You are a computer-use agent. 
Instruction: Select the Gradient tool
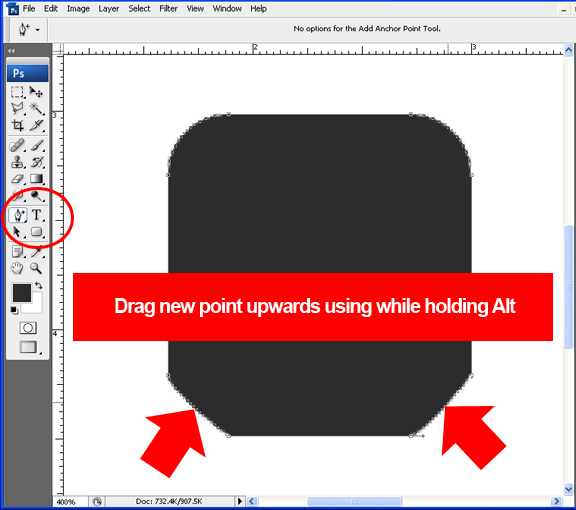36,179
